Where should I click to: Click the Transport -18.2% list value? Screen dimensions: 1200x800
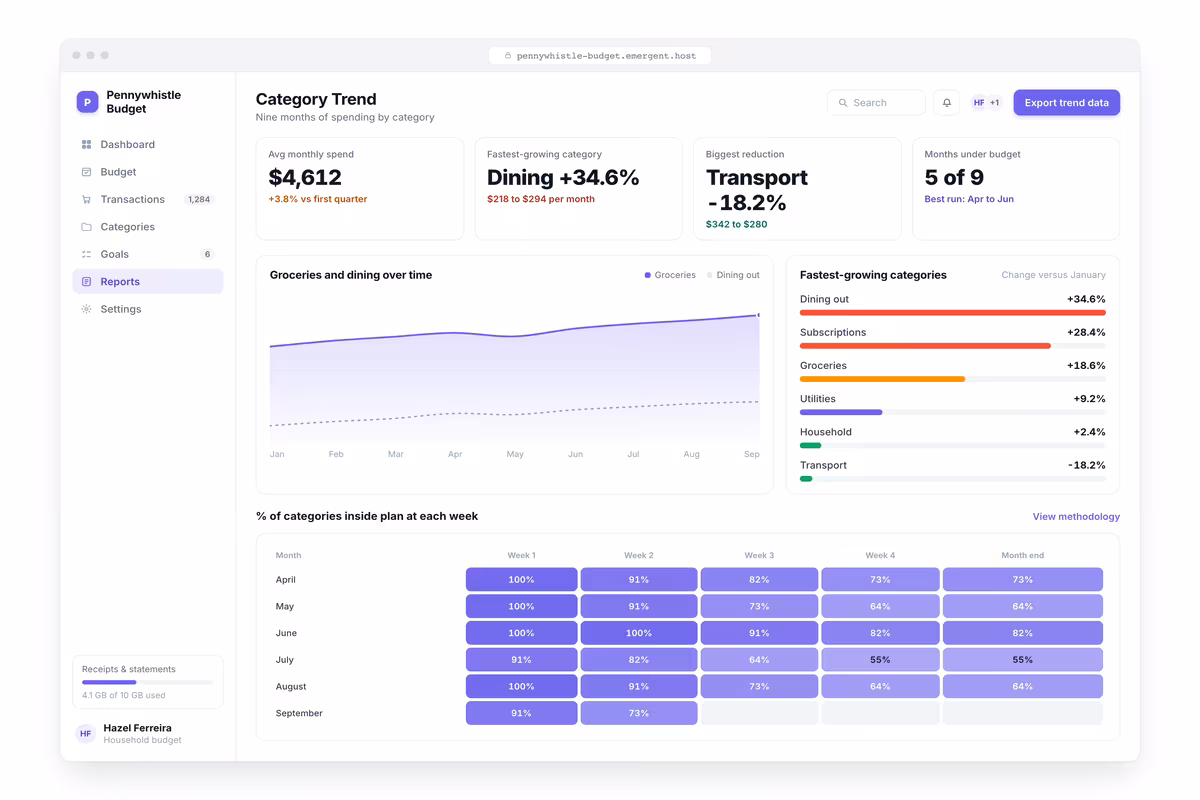coord(1087,465)
